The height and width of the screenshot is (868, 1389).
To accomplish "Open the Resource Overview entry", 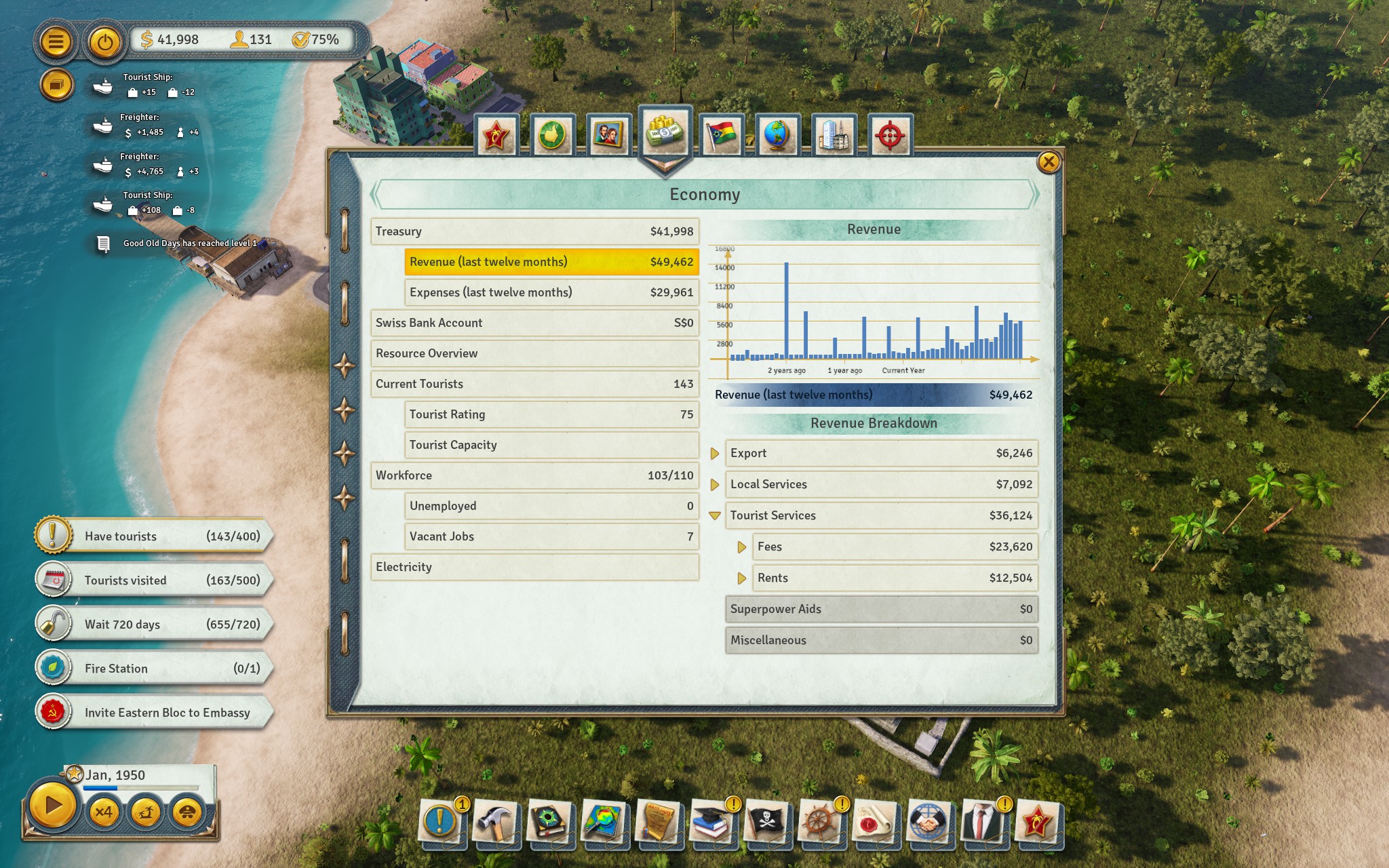I will click(x=534, y=353).
